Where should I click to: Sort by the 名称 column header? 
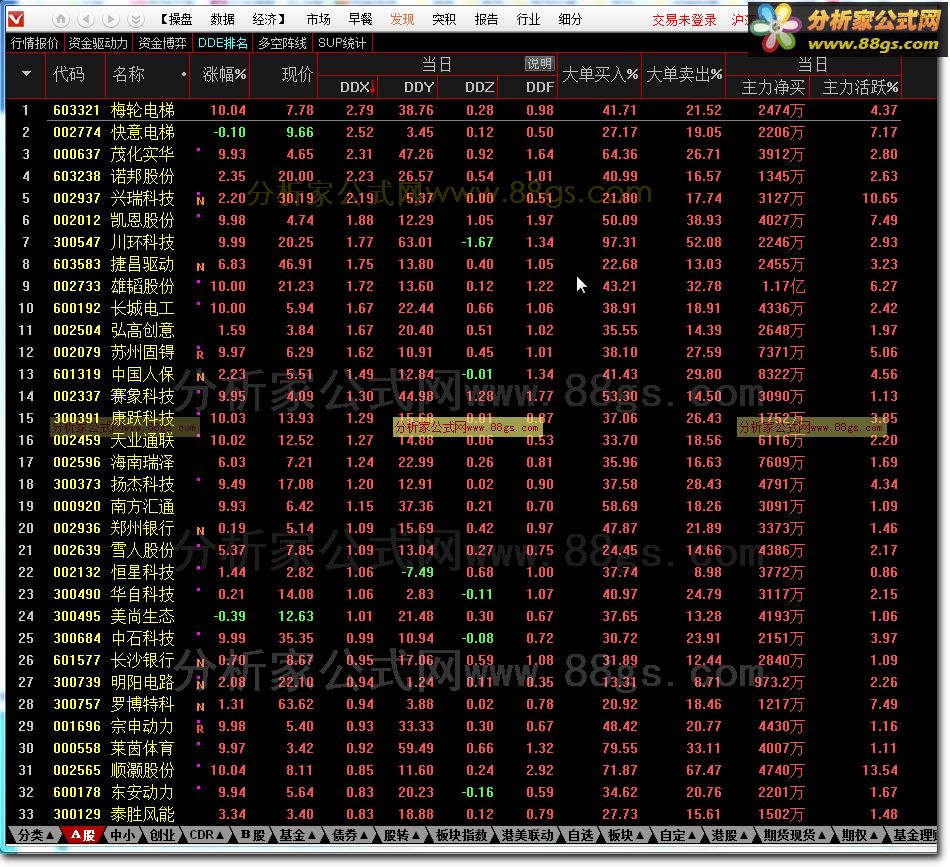(x=128, y=74)
